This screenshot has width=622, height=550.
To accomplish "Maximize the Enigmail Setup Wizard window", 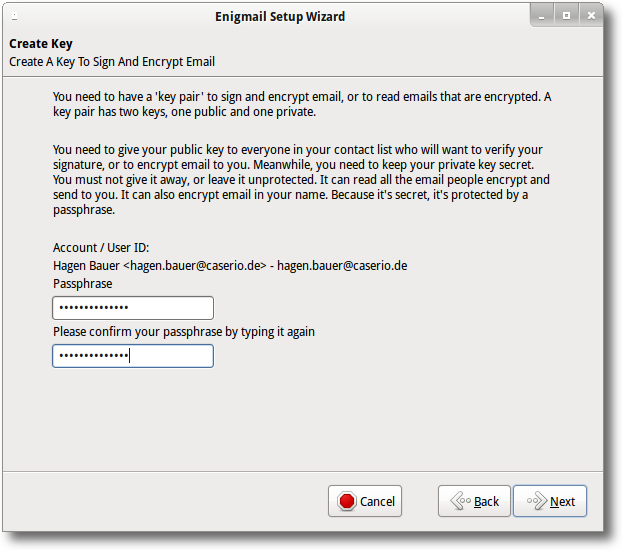I will (x=566, y=16).
